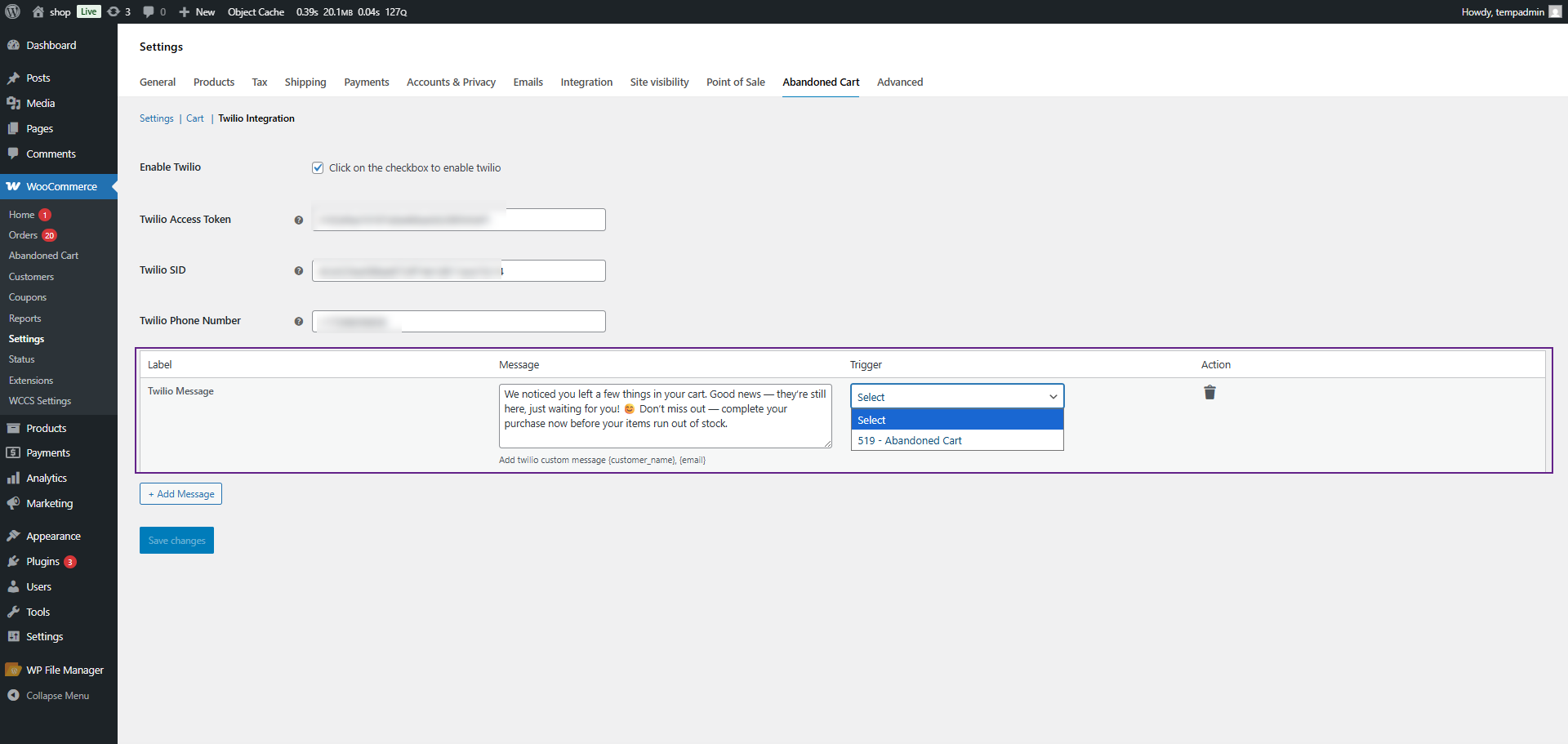The width and height of the screenshot is (1568, 744).
Task: Open the Accounts & Privacy tab
Action: click(451, 82)
